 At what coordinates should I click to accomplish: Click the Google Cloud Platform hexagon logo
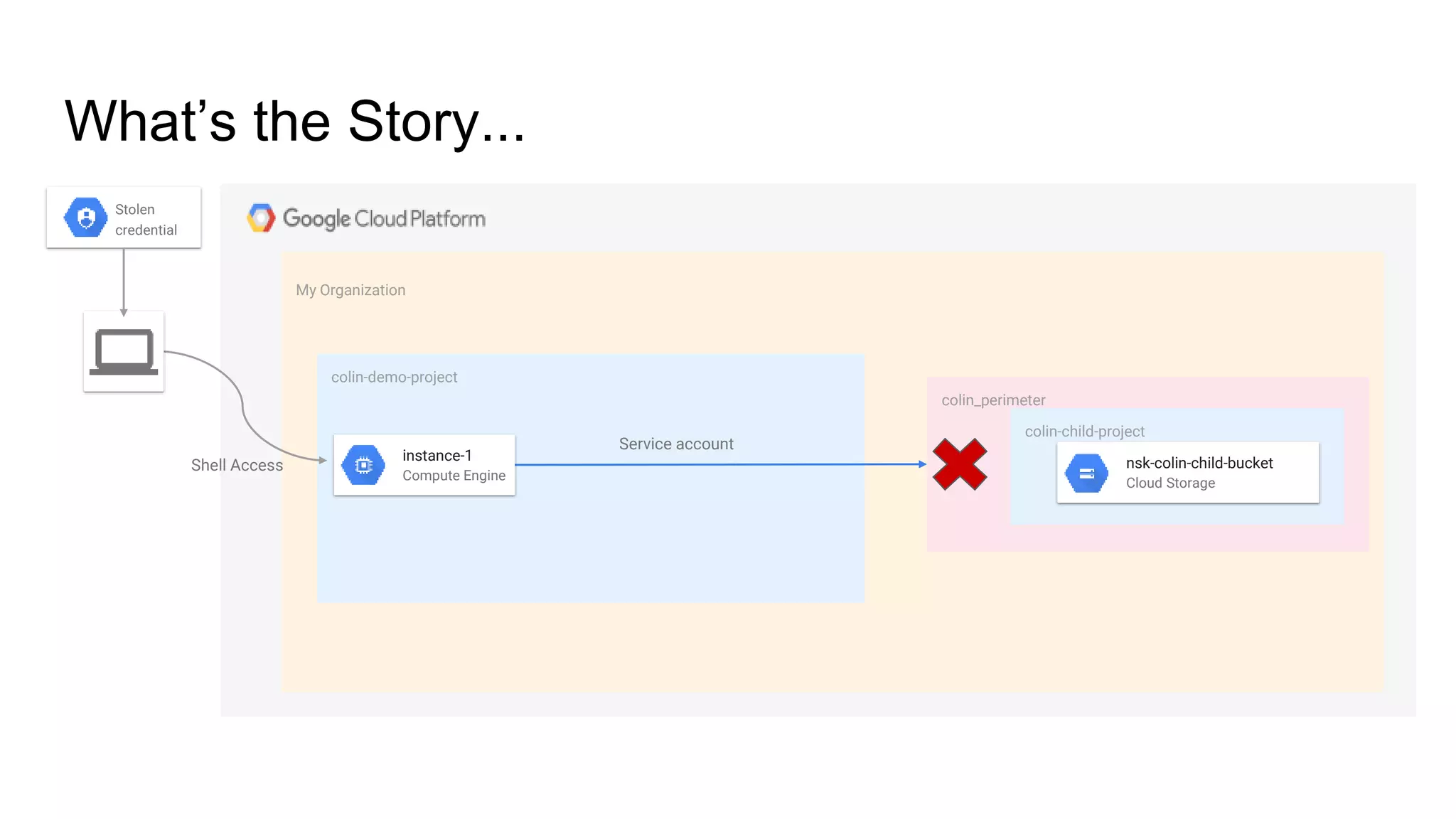coord(261,218)
